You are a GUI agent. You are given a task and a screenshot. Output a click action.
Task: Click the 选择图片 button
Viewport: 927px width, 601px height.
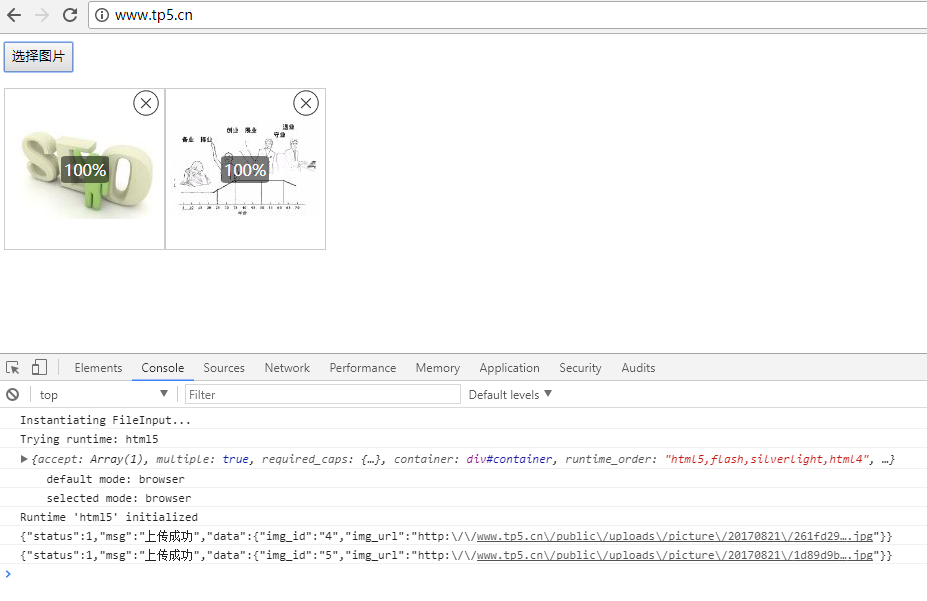tap(38, 57)
